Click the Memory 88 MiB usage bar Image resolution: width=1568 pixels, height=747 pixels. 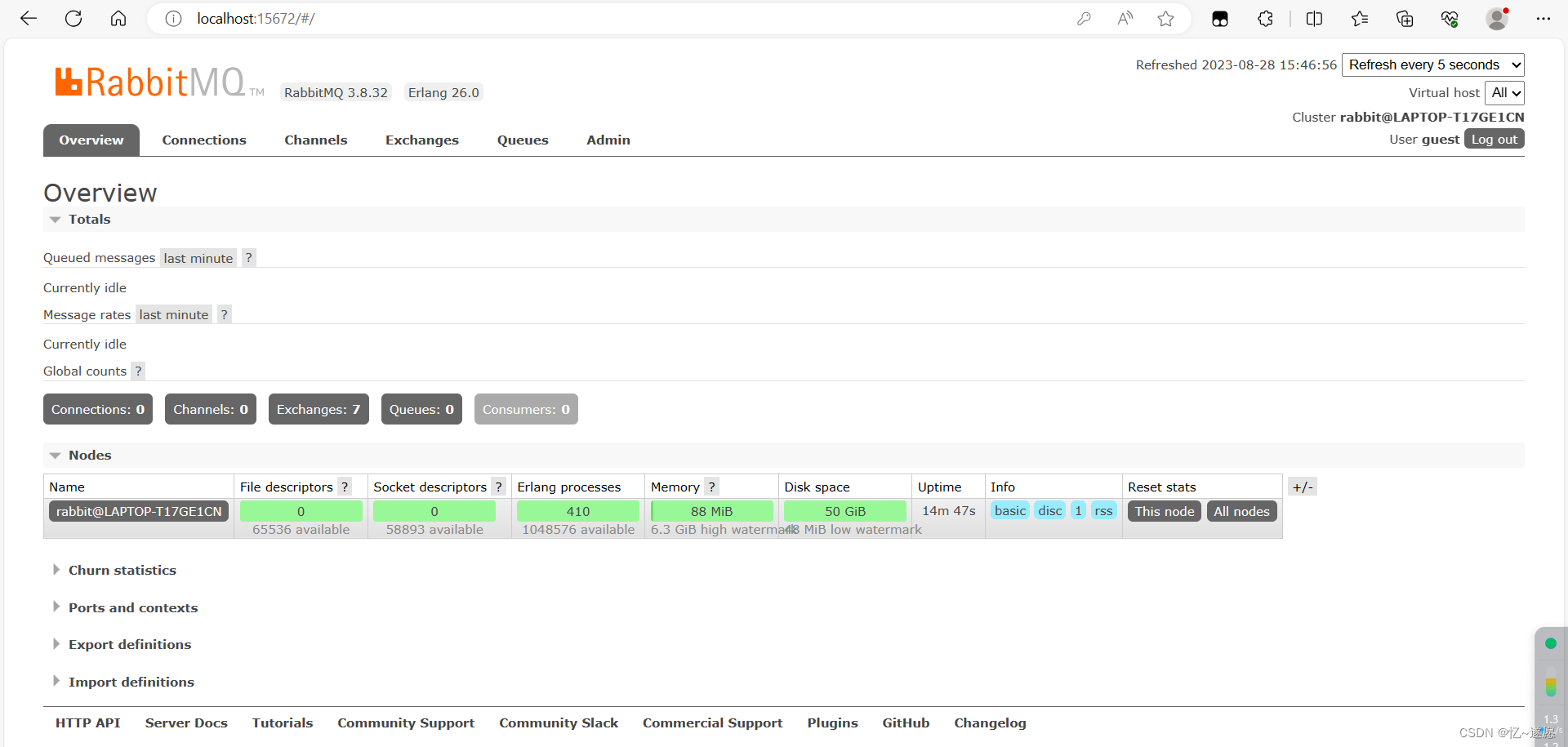711,511
